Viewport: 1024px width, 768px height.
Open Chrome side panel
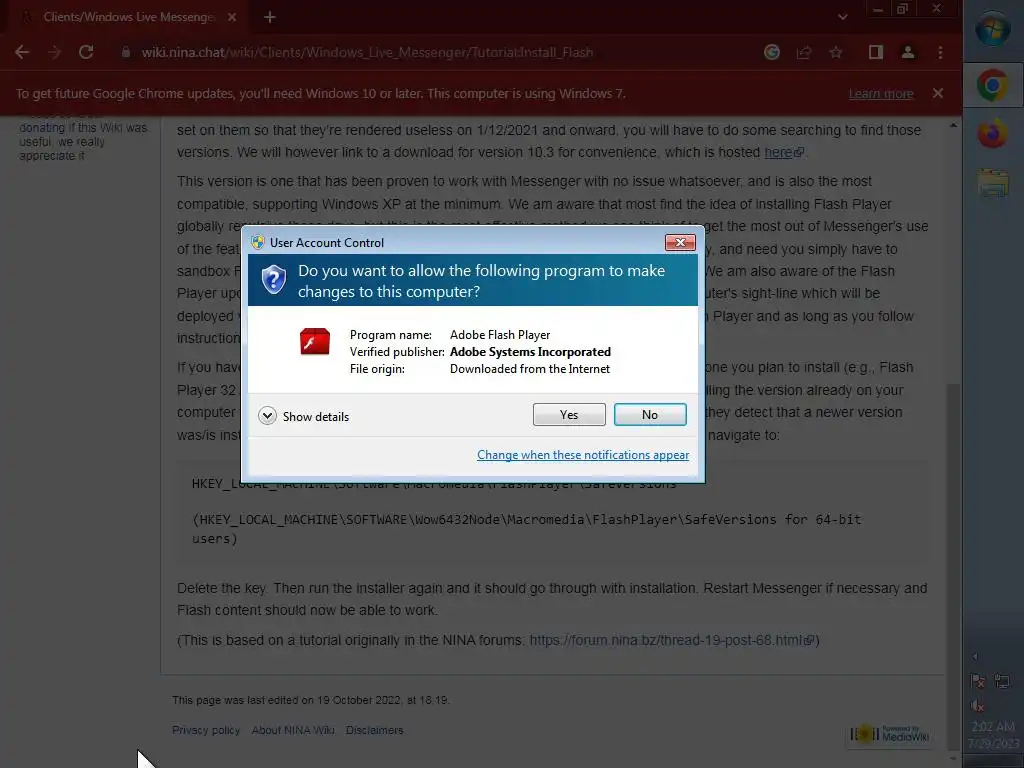876,52
